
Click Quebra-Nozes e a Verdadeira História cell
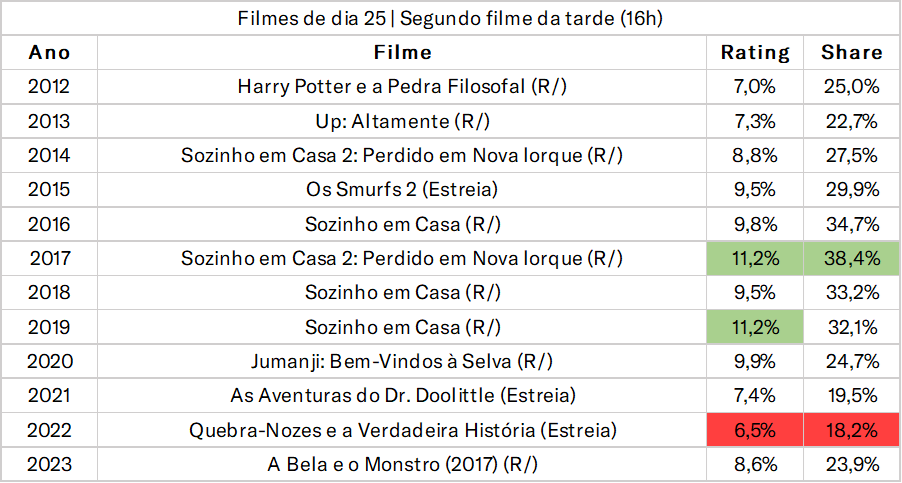point(402,430)
